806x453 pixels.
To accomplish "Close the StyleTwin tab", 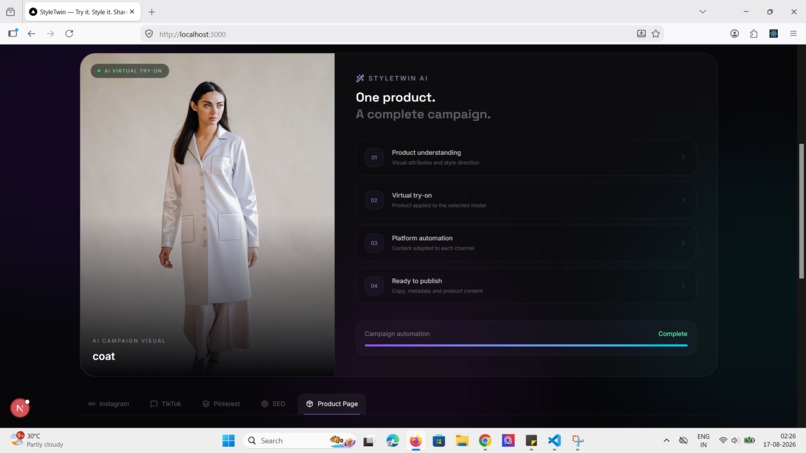I will click(x=132, y=11).
